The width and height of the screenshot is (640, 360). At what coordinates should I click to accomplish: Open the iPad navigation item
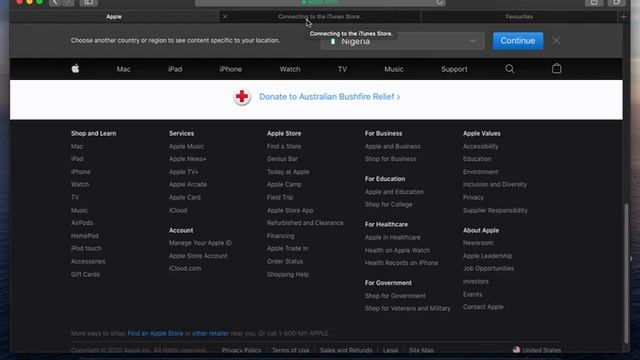(175, 69)
